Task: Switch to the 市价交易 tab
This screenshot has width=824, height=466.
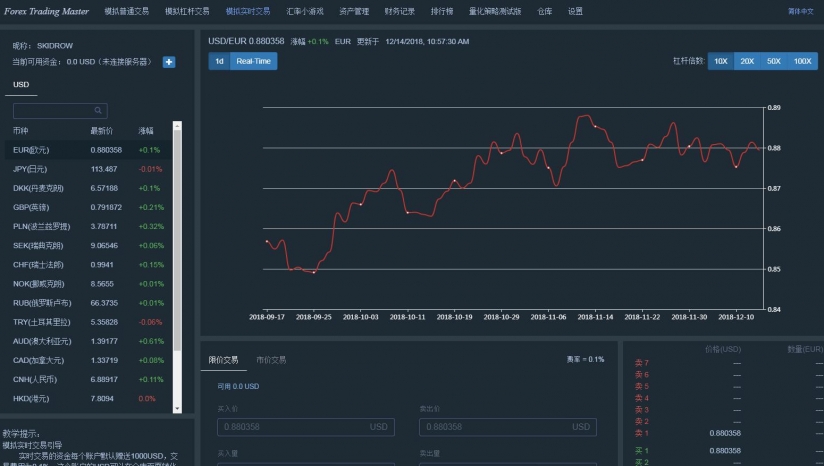Action: pyautogui.click(x=271, y=360)
